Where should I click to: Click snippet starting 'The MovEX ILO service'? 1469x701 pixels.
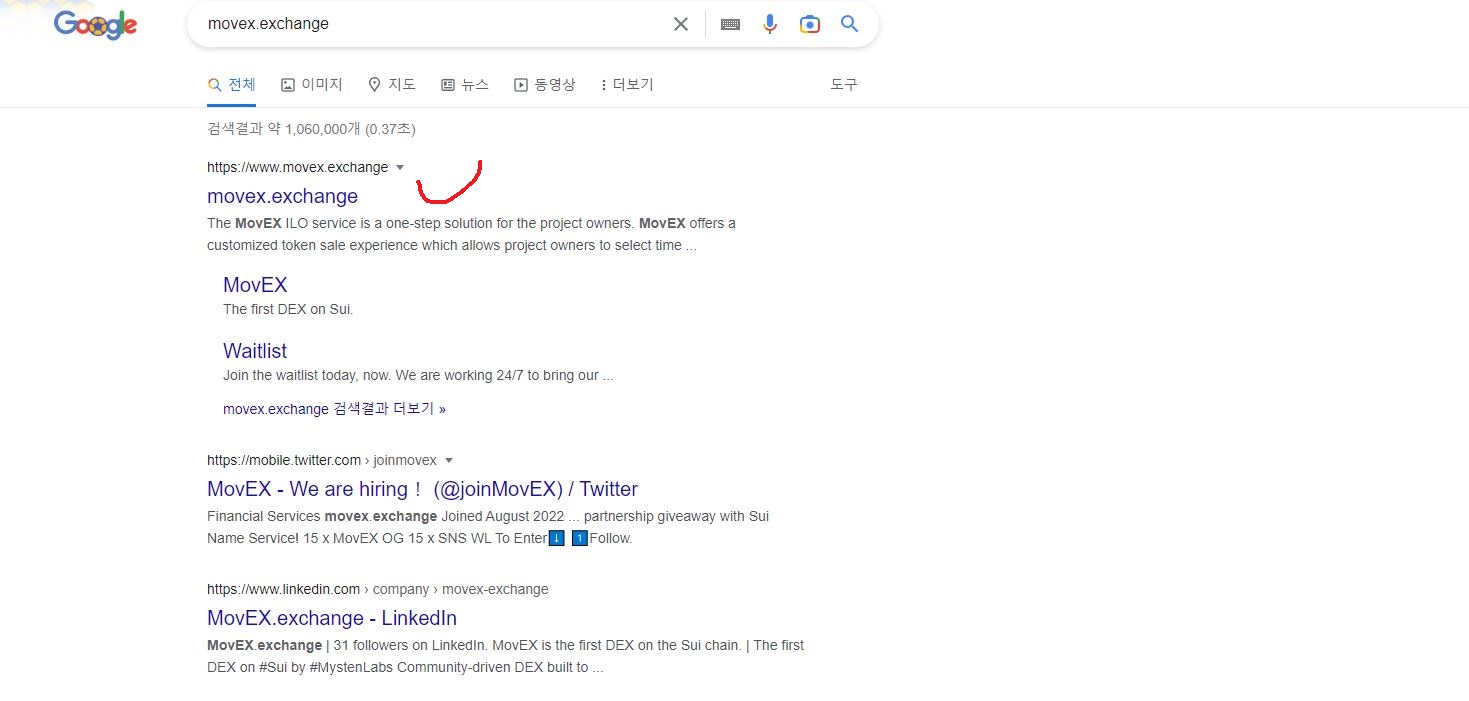(472, 234)
